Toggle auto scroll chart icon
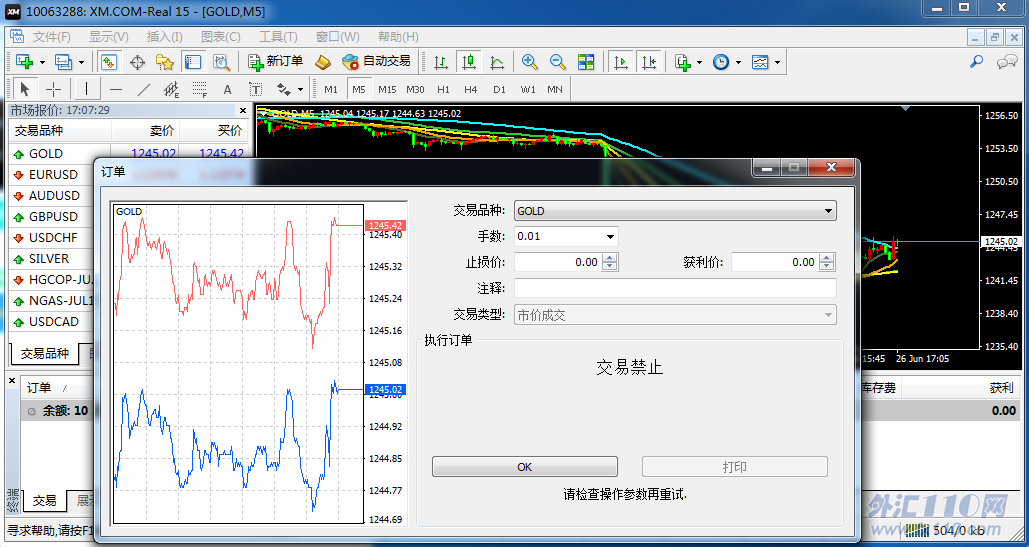Image resolution: width=1029 pixels, height=547 pixels. tap(620, 62)
